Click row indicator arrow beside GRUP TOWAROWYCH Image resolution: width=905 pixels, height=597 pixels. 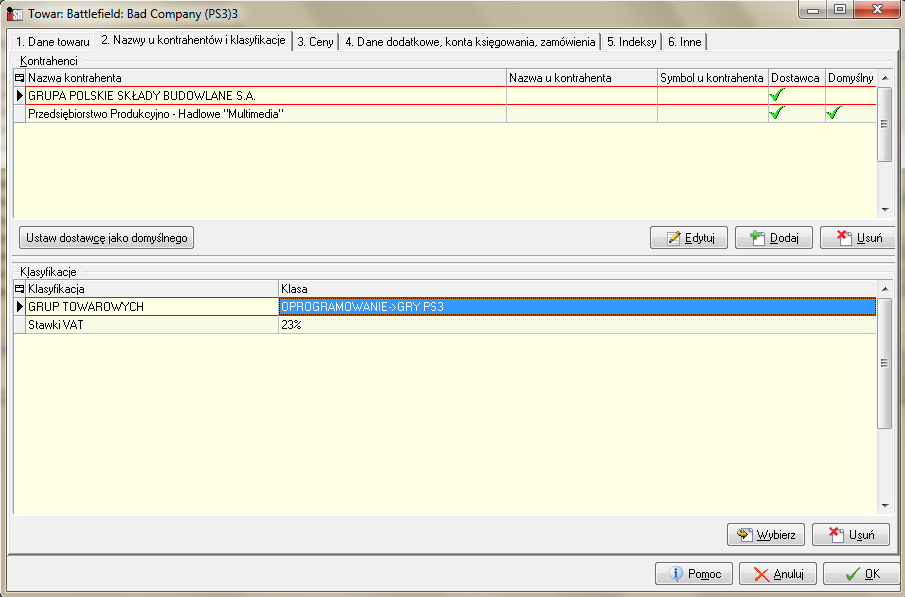coord(20,307)
